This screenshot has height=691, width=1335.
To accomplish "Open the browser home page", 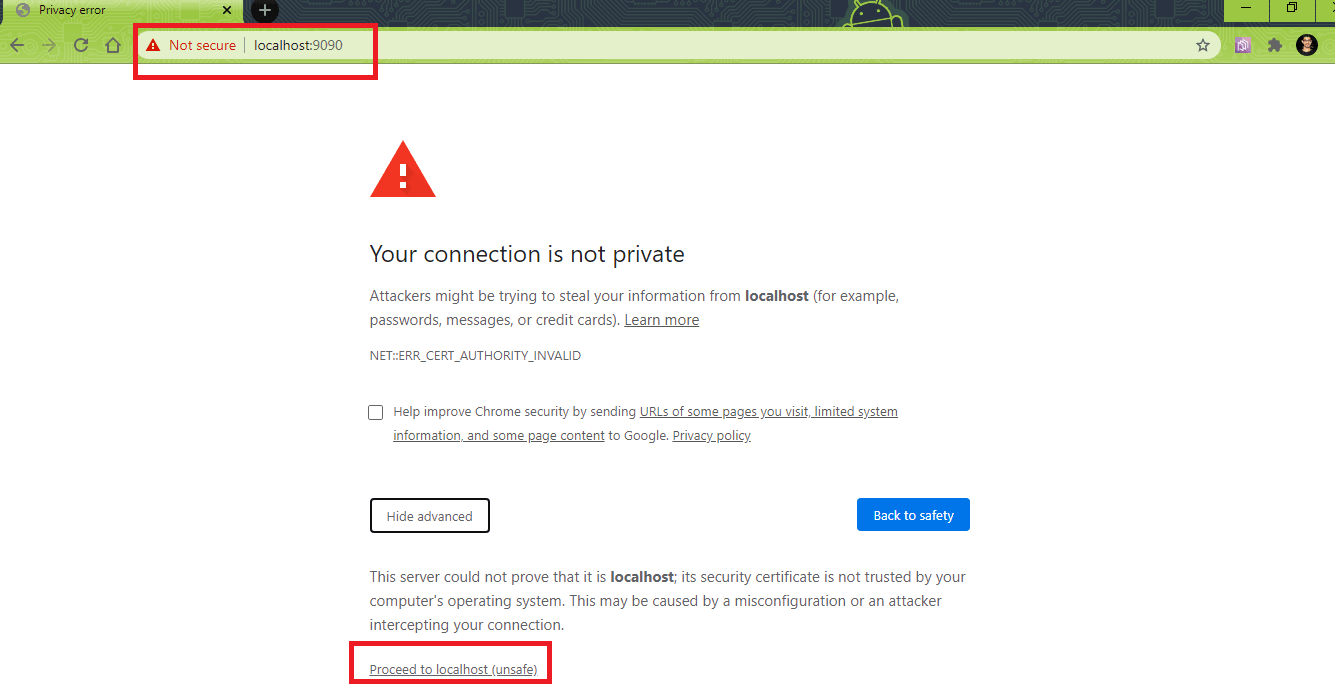I will [113, 45].
